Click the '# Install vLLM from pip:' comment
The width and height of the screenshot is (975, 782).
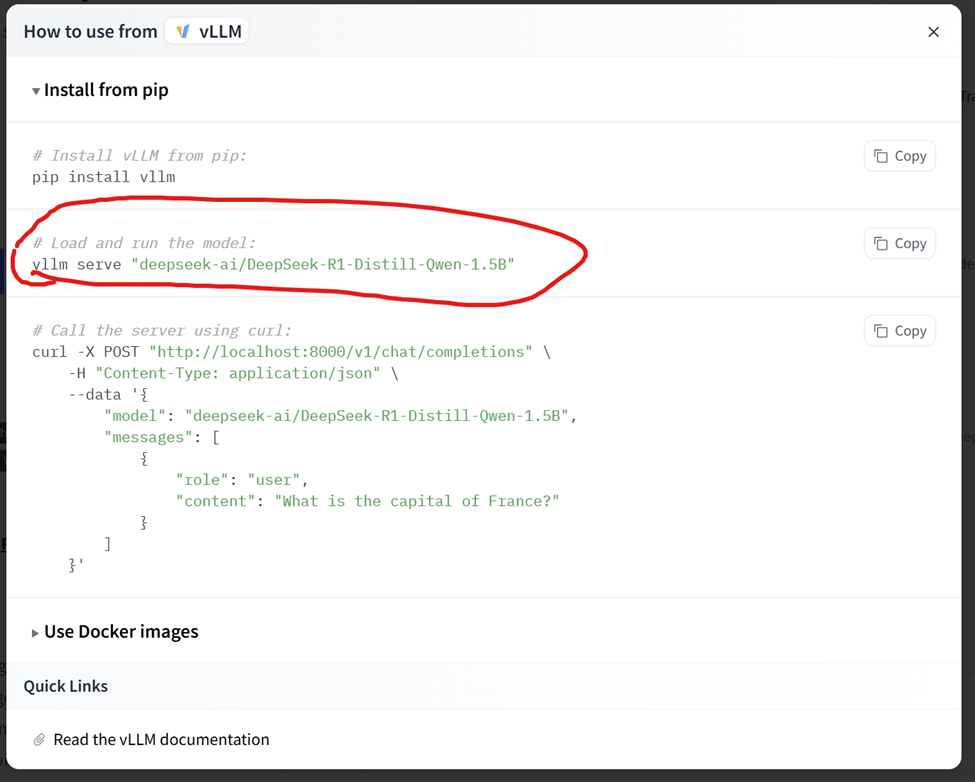tap(139, 156)
